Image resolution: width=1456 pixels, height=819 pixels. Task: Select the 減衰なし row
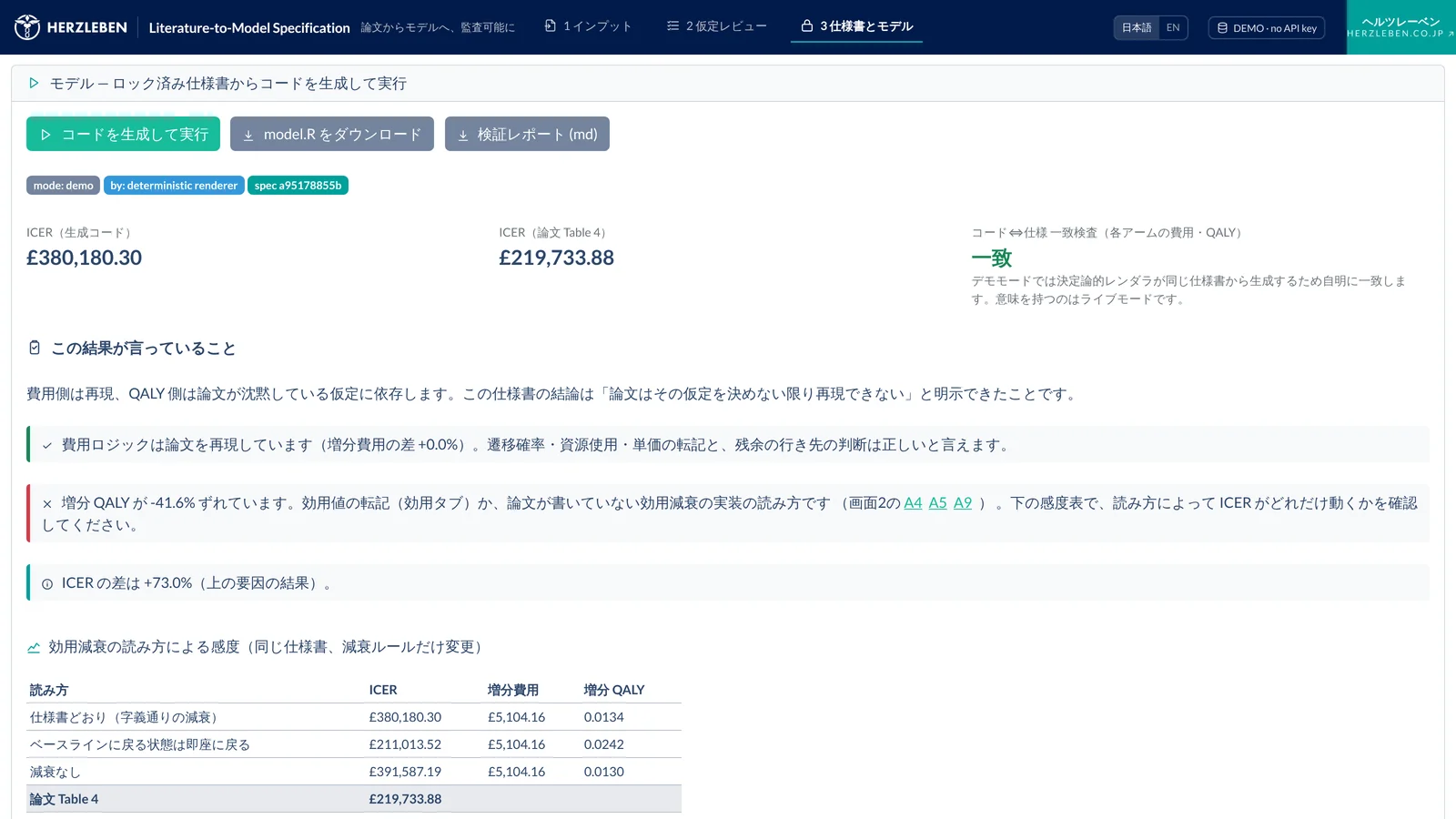pos(354,772)
